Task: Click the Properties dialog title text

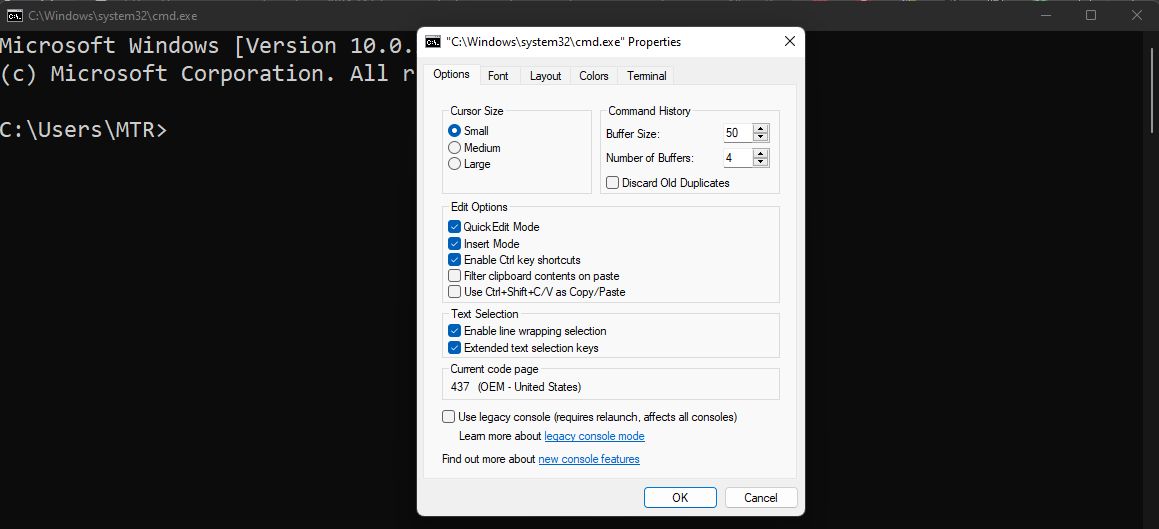Action: coord(564,42)
